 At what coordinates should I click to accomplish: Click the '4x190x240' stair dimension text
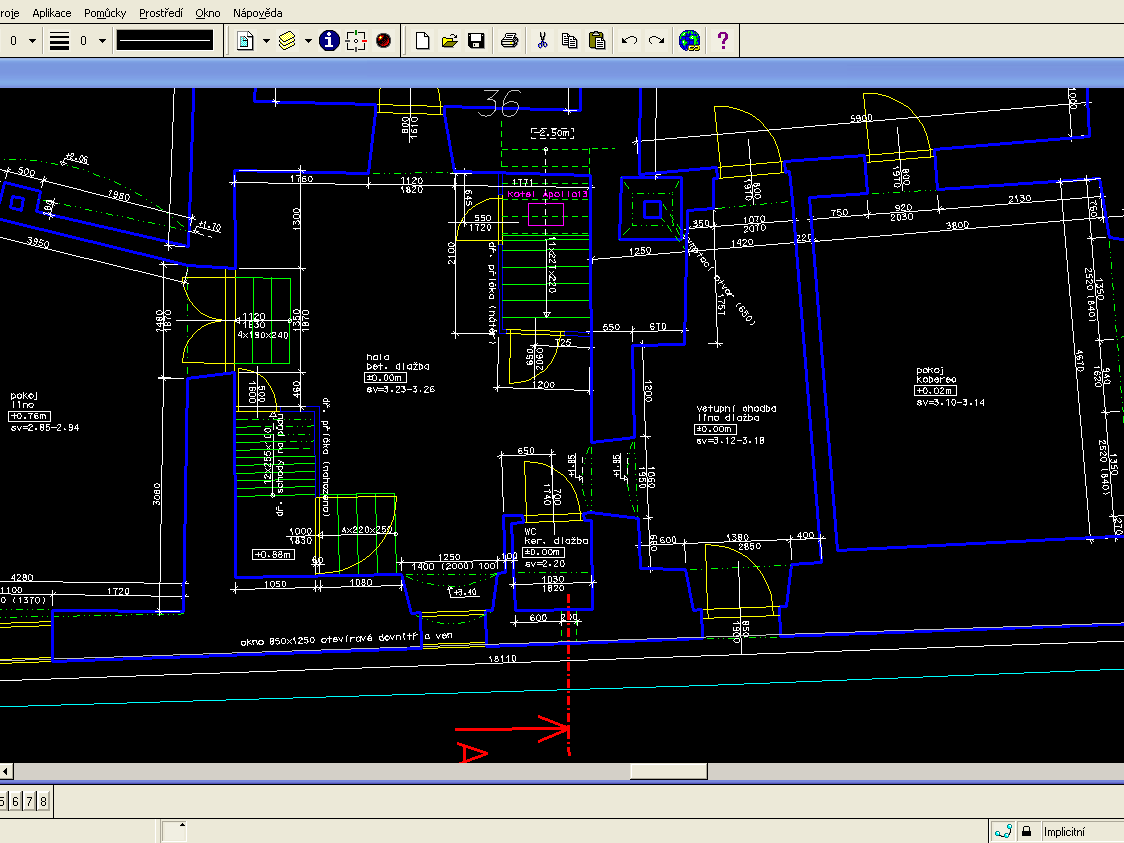tap(263, 335)
